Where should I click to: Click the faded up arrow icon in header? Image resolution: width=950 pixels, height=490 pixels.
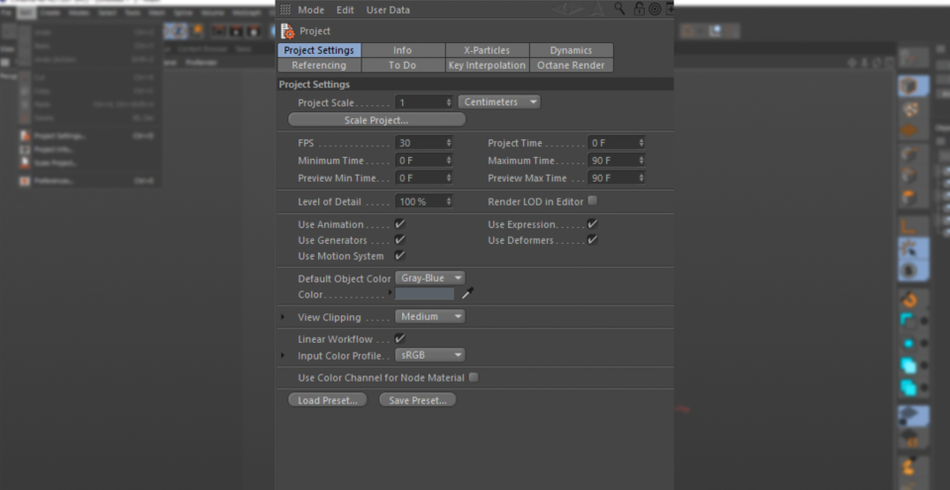click(597, 9)
